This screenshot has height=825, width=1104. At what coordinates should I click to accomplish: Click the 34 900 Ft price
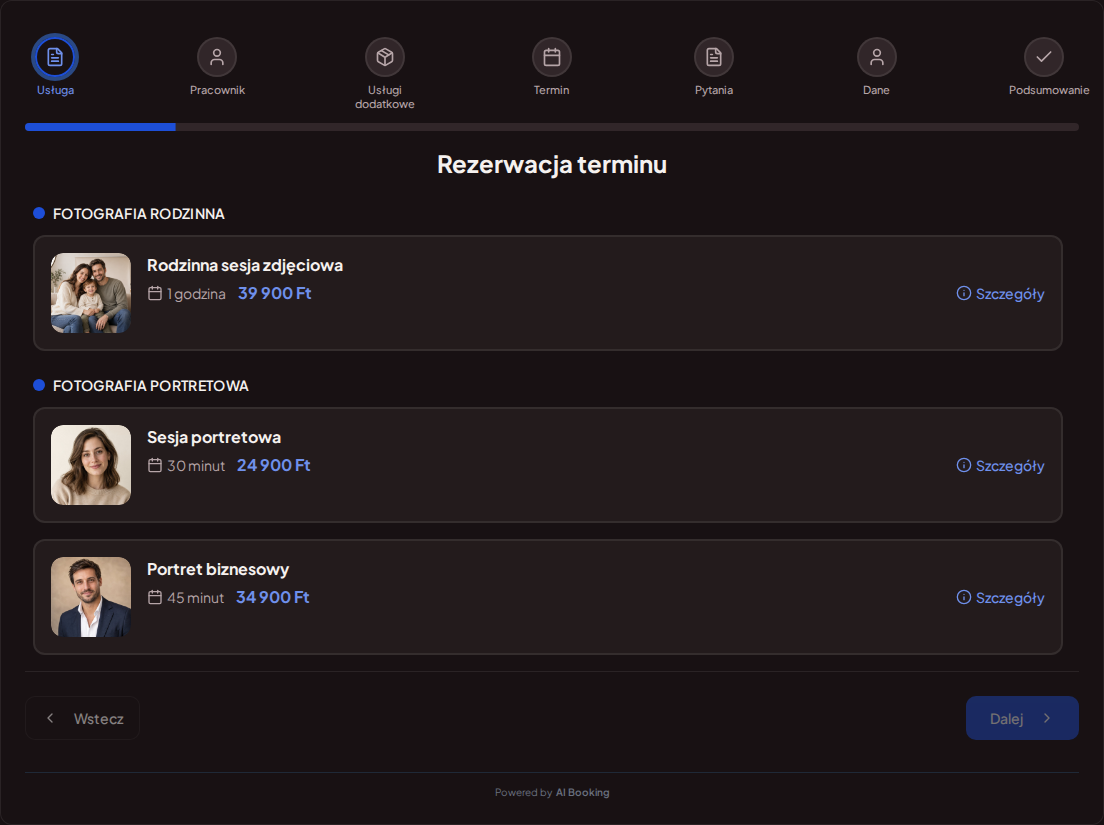[x=272, y=598]
